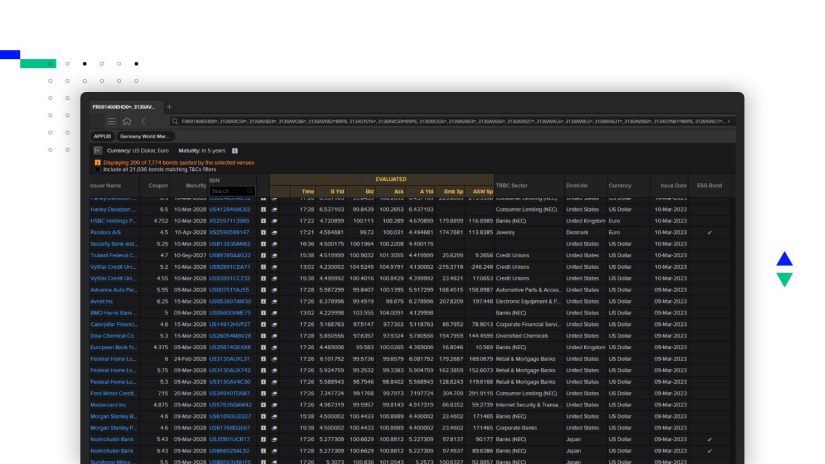Open the HSBC Holdings issuer link
The image size is (825, 464).
pyautogui.click(x=111, y=220)
